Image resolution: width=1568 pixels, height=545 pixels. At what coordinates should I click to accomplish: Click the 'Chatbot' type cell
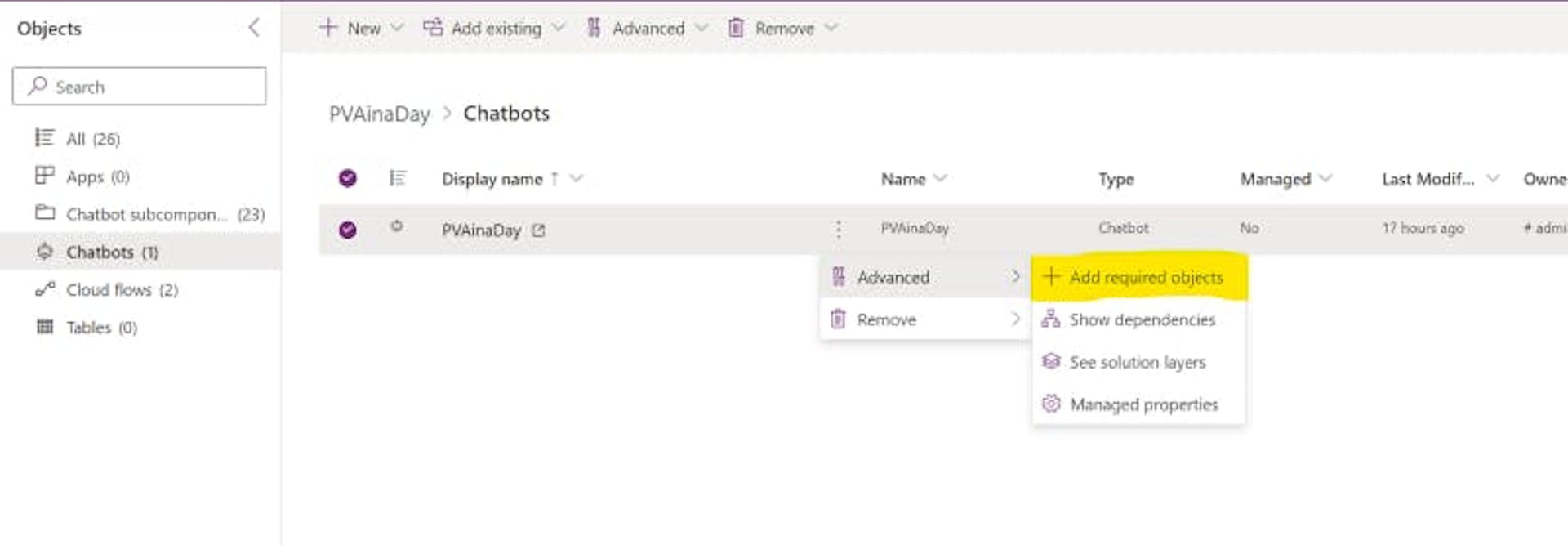pos(1123,228)
